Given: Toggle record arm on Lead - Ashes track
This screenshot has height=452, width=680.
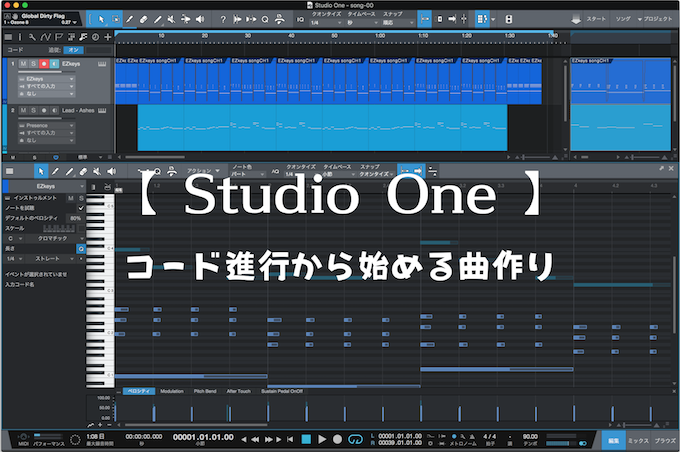Looking at the screenshot, I should pyautogui.click(x=44, y=111).
